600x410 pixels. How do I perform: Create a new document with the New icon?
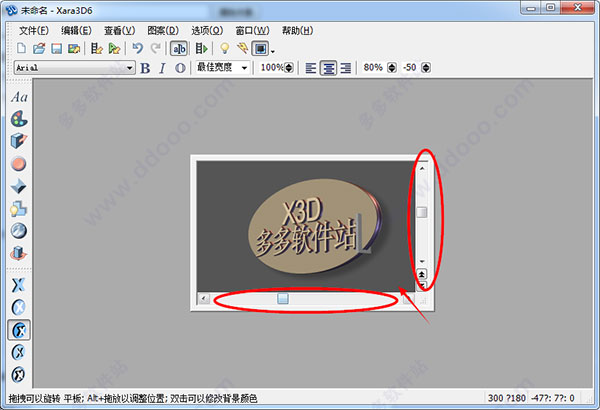pos(22,48)
